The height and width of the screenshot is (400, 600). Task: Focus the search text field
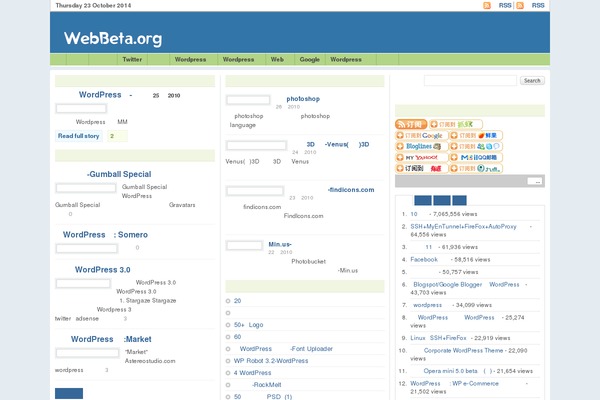pos(470,80)
